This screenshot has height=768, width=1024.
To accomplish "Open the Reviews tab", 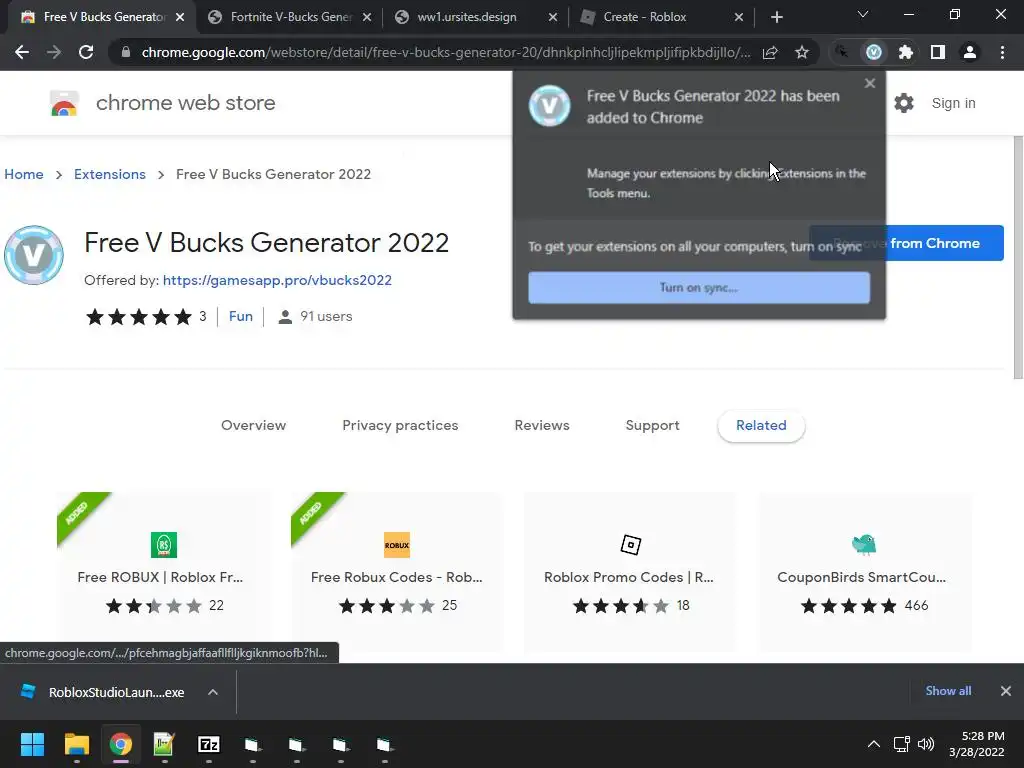I will tap(542, 425).
